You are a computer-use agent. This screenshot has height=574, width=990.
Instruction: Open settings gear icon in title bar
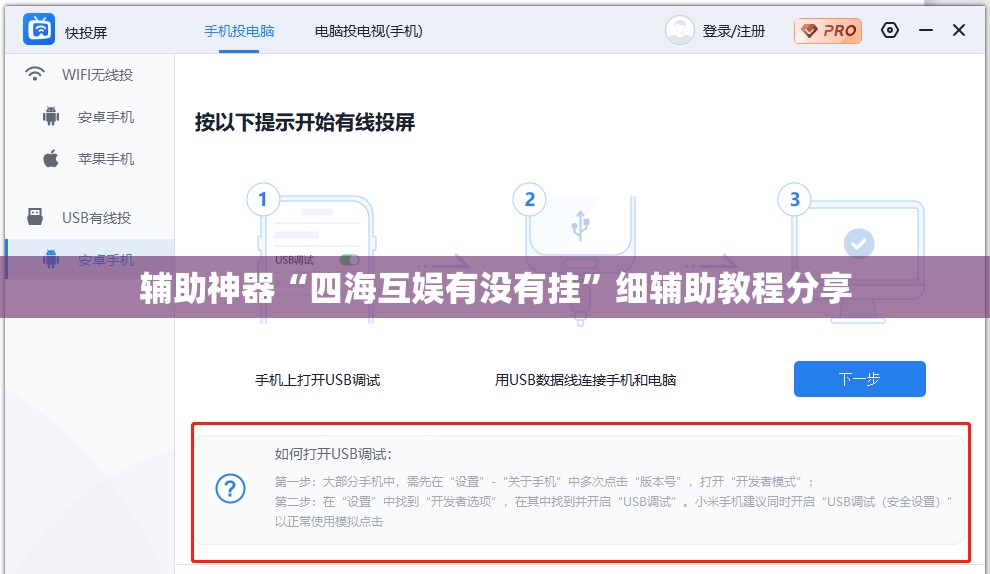pyautogui.click(x=890, y=30)
